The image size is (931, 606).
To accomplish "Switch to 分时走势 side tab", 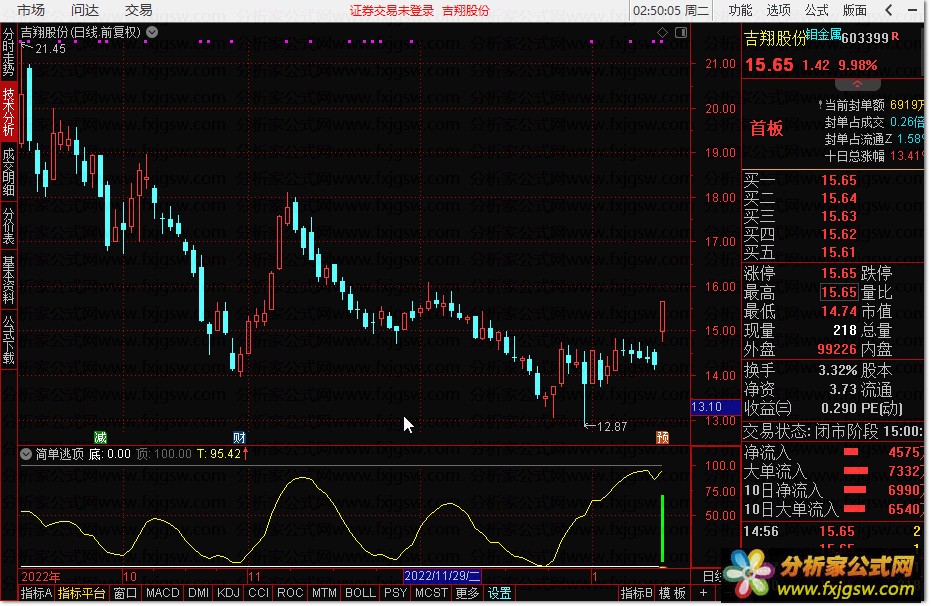I will click(8, 52).
